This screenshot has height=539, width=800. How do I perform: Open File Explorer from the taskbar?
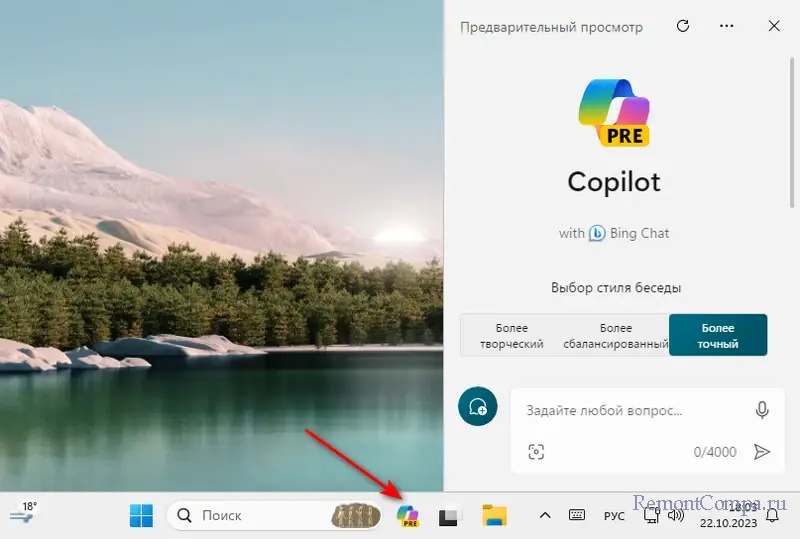tap(494, 516)
